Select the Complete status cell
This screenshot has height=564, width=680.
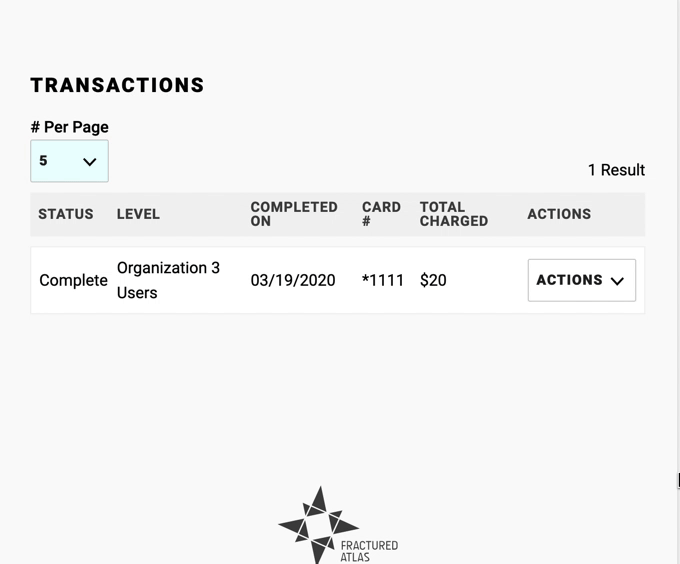tap(73, 280)
